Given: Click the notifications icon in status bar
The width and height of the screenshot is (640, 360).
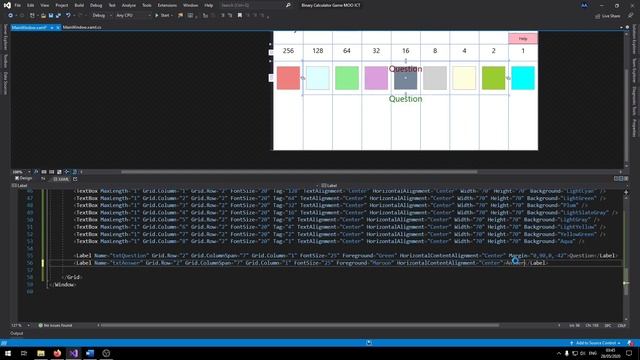Looking at the screenshot, I should [631, 343].
